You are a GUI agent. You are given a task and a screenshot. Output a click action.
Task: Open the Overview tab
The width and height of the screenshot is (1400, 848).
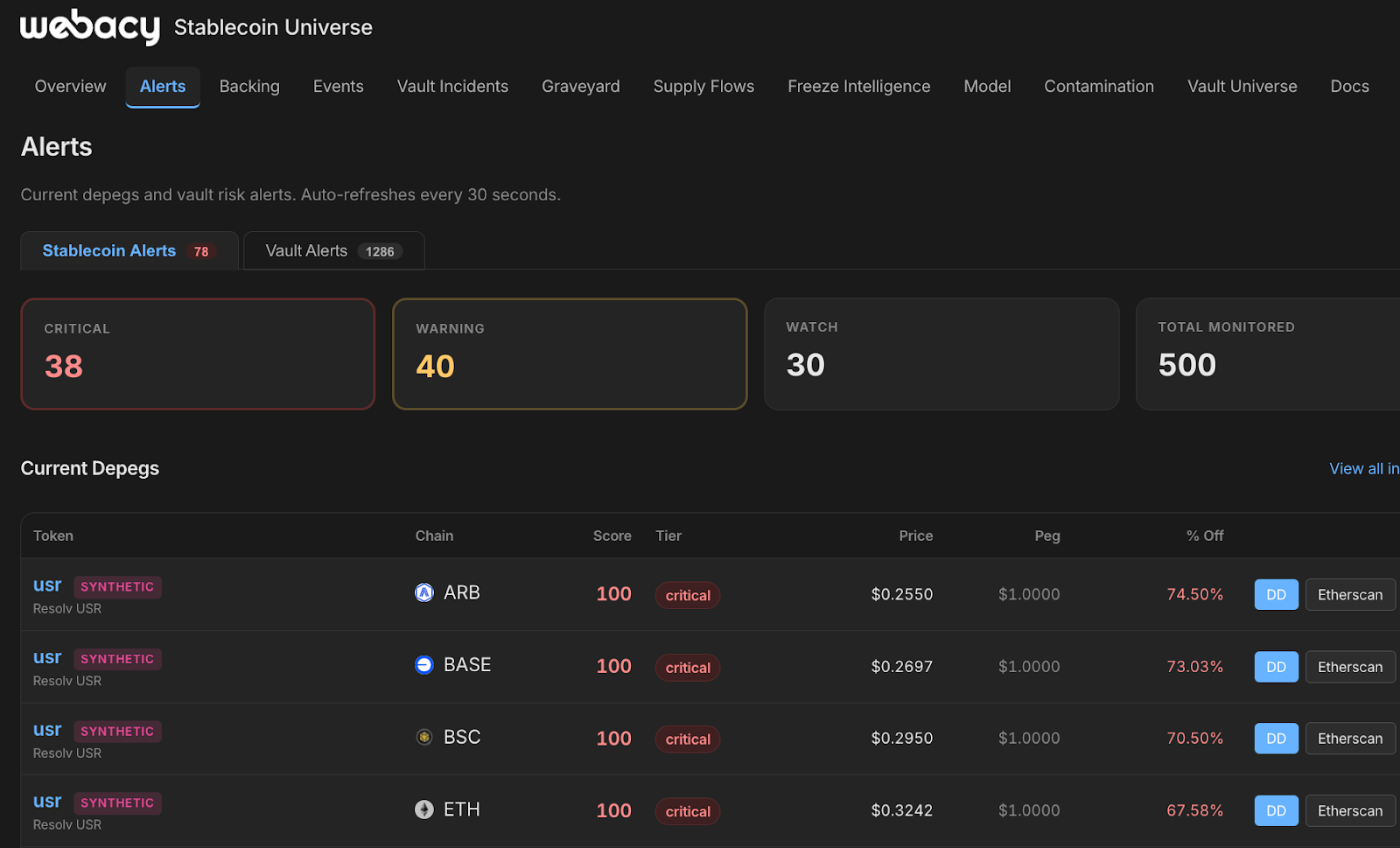[70, 87]
